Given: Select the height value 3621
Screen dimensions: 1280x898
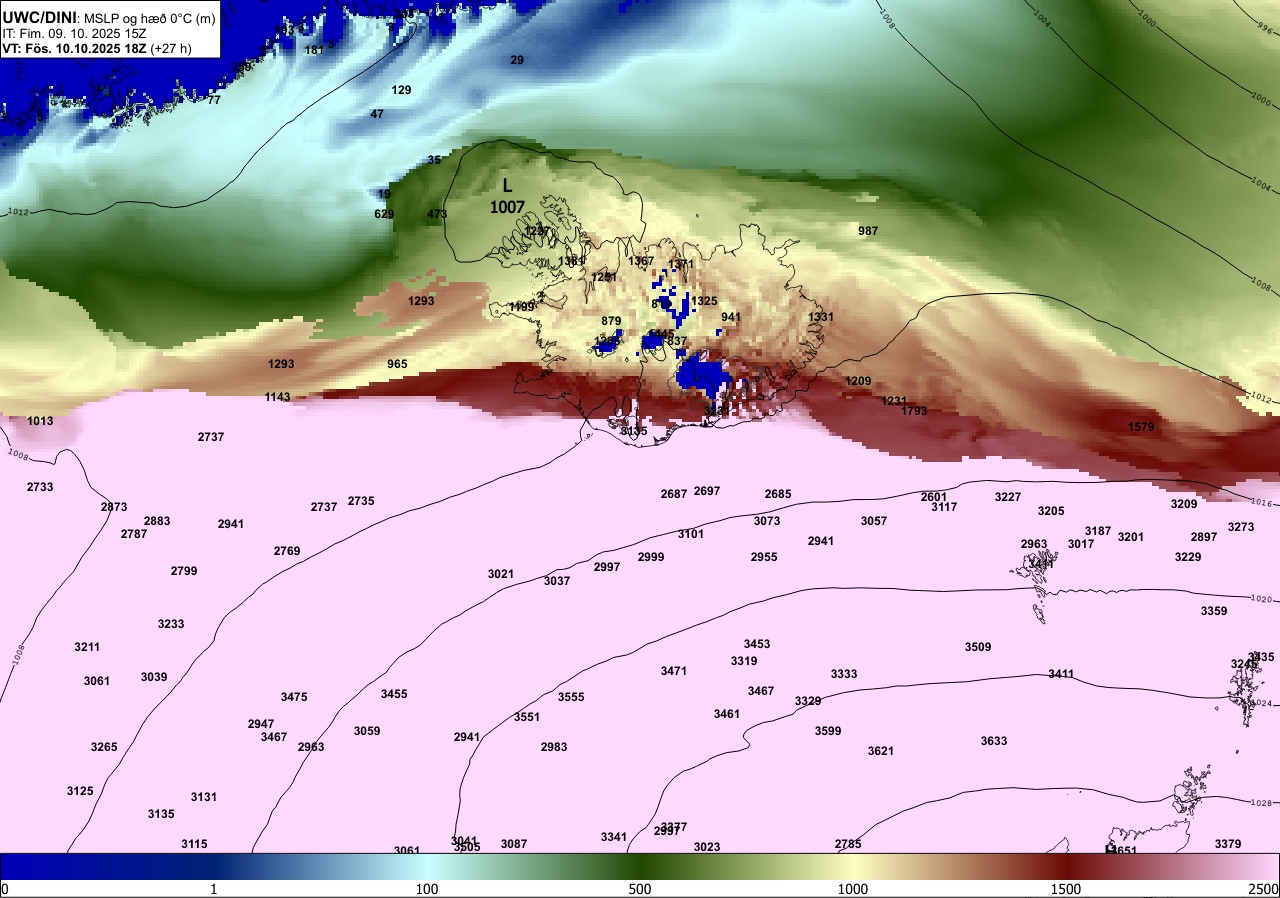Looking at the screenshot, I should coord(881,751).
